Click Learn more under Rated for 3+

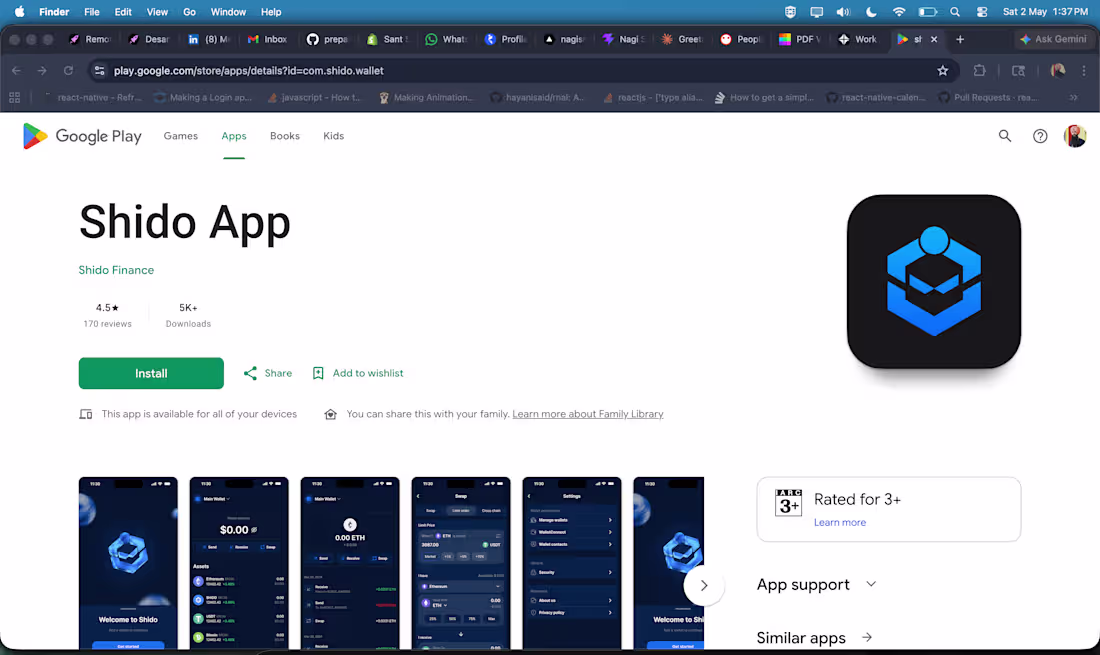coord(840,522)
